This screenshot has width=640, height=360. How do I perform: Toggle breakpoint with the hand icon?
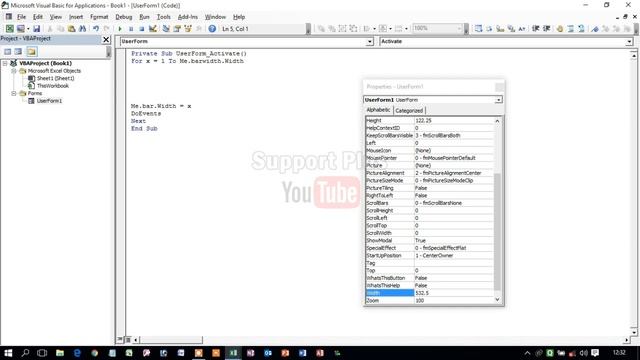(560, 29)
